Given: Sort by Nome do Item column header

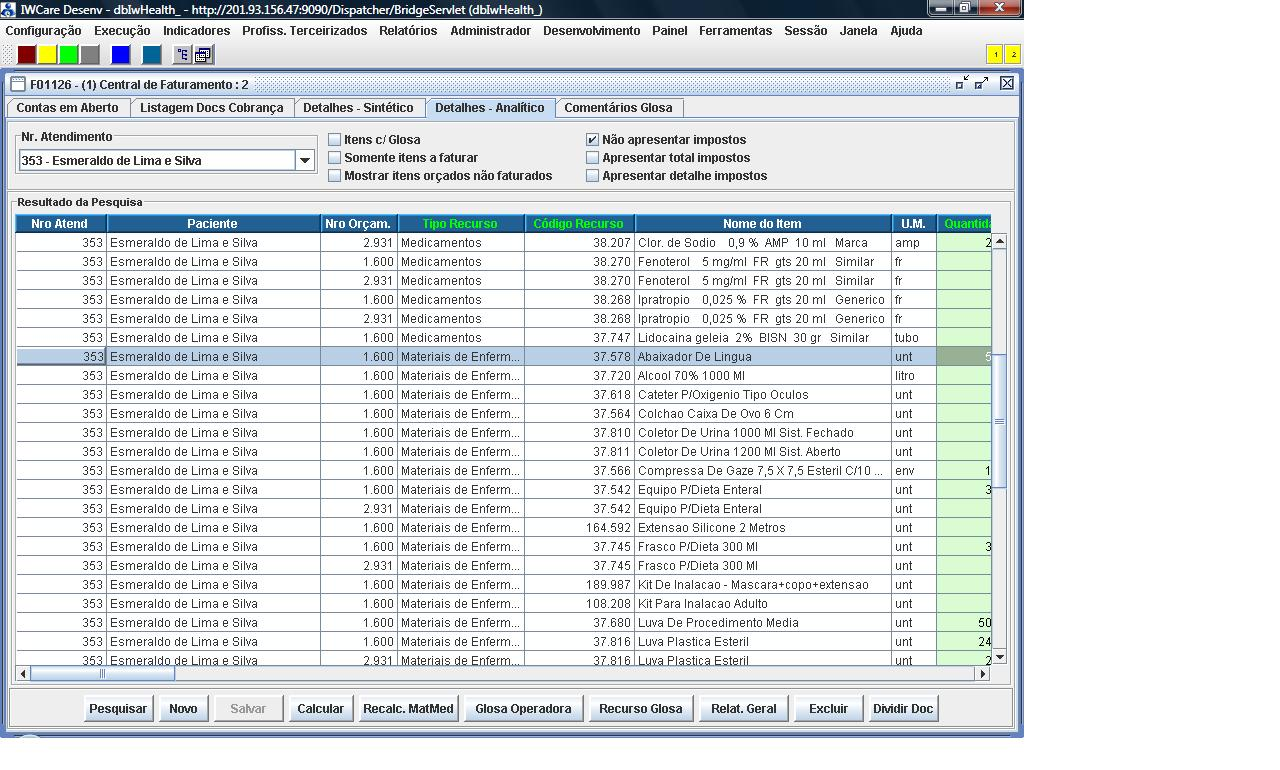Looking at the screenshot, I should [763, 224].
